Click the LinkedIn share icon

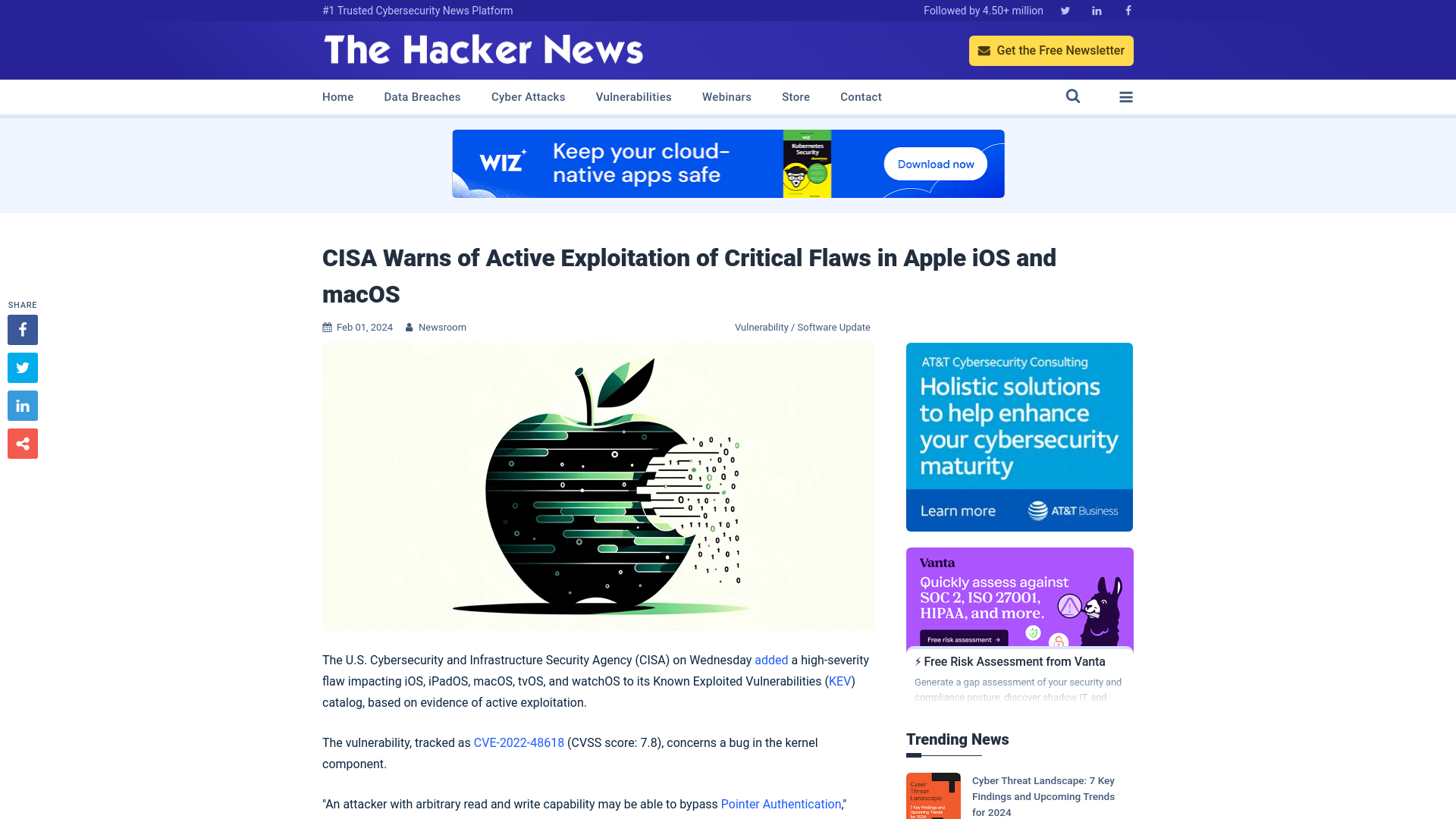[22, 405]
